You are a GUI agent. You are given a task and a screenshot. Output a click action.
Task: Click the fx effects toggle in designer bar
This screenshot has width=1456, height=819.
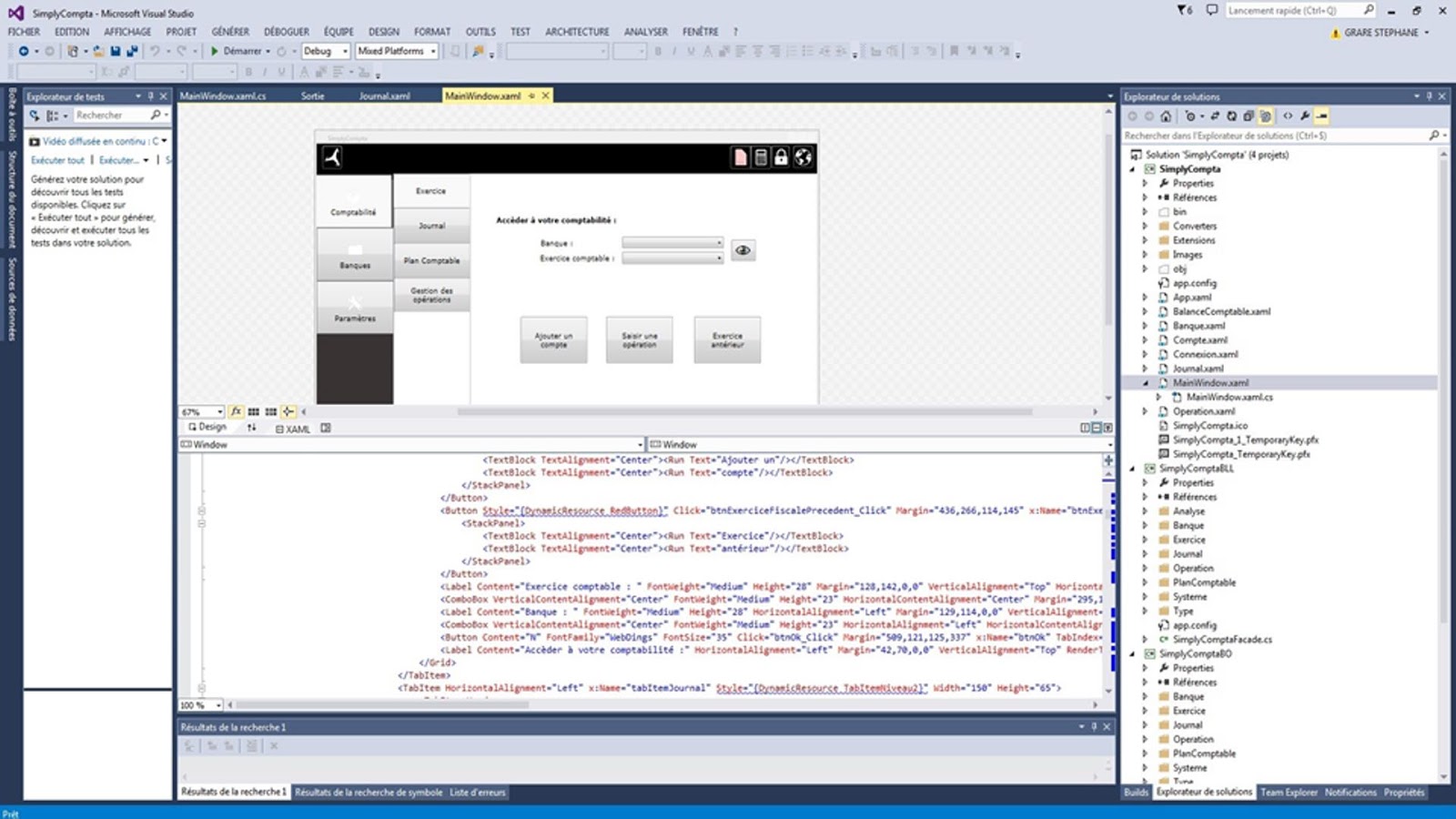click(237, 411)
